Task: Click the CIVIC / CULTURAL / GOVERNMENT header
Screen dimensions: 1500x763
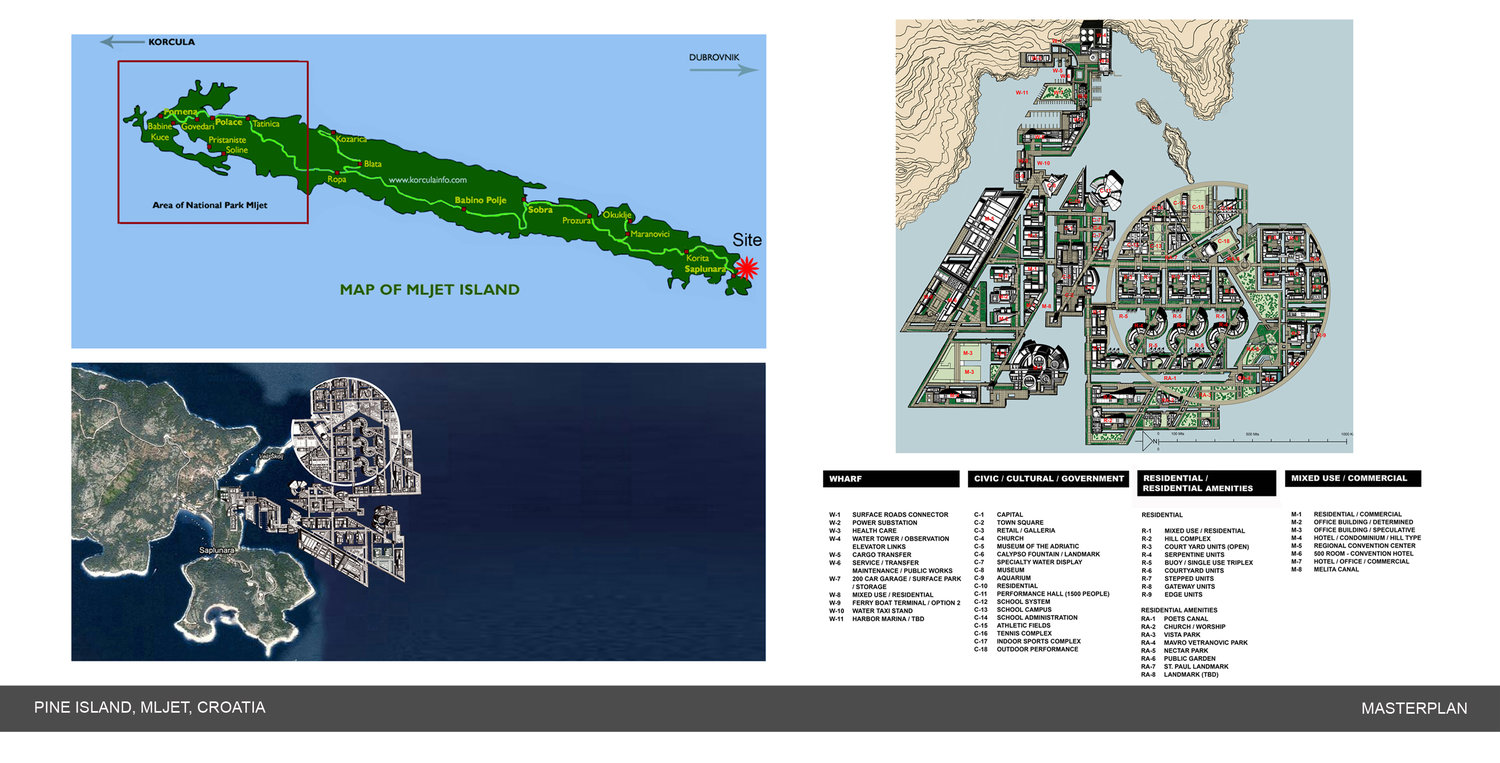Action: (1050, 479)
